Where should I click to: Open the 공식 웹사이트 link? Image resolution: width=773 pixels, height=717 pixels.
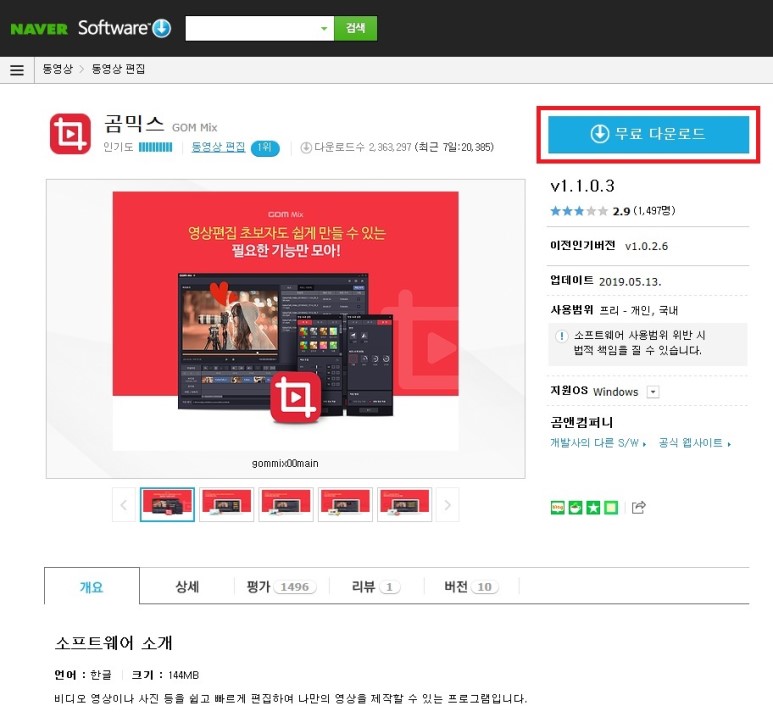pos(694,443)
